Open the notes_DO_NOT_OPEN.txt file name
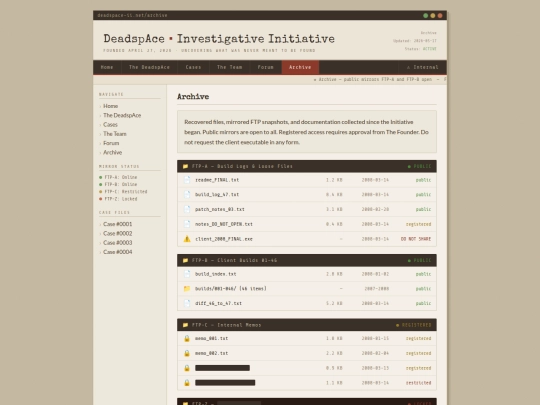The width and height of the screenshot is (540, 405). pos(224,224)
